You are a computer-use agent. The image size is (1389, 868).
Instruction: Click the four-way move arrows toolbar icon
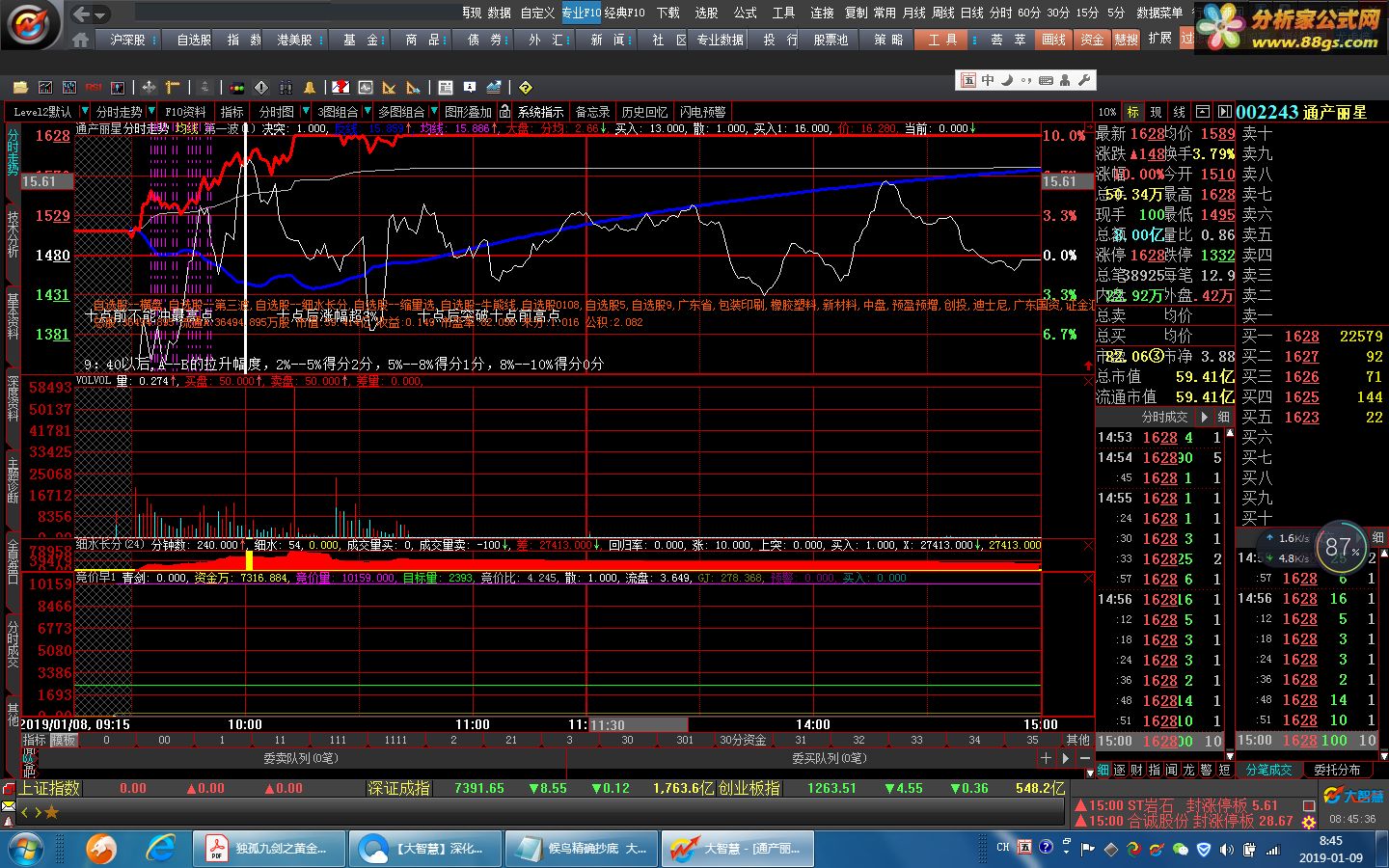tap(149, 87)
